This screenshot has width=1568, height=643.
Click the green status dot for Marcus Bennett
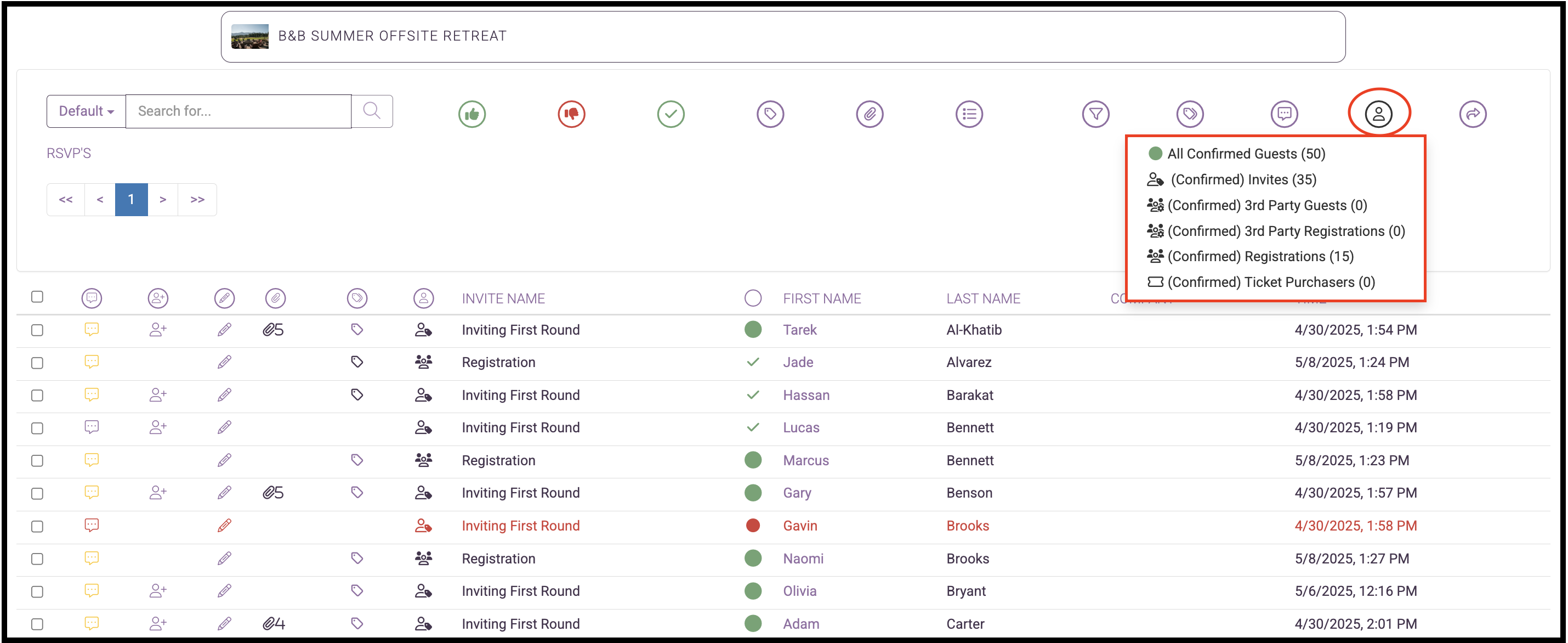click(x=753, y=460)
